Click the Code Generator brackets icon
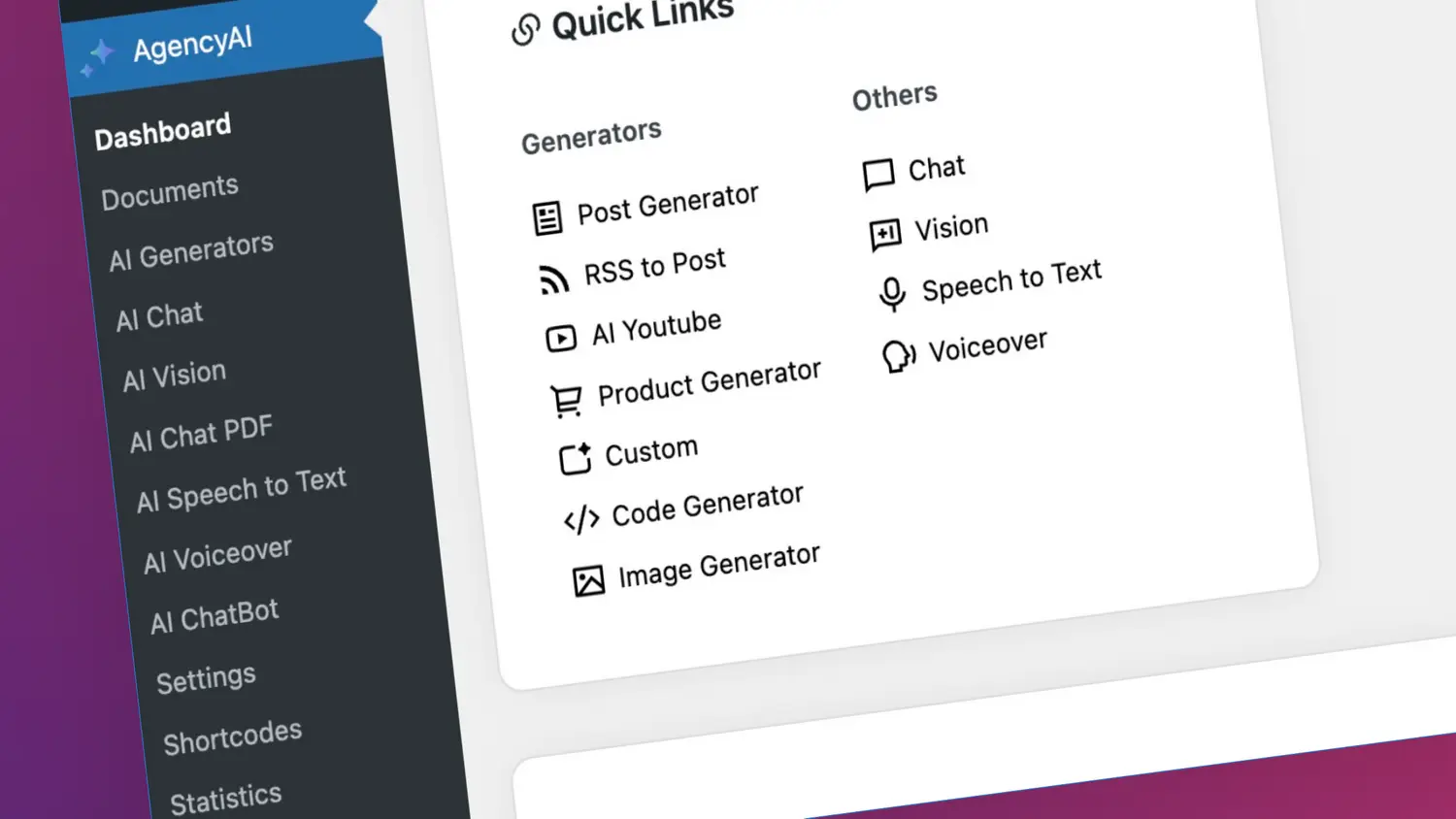The width and height of the screenshot is (1456, 819). pyautogui.click(x=581, y=520)
